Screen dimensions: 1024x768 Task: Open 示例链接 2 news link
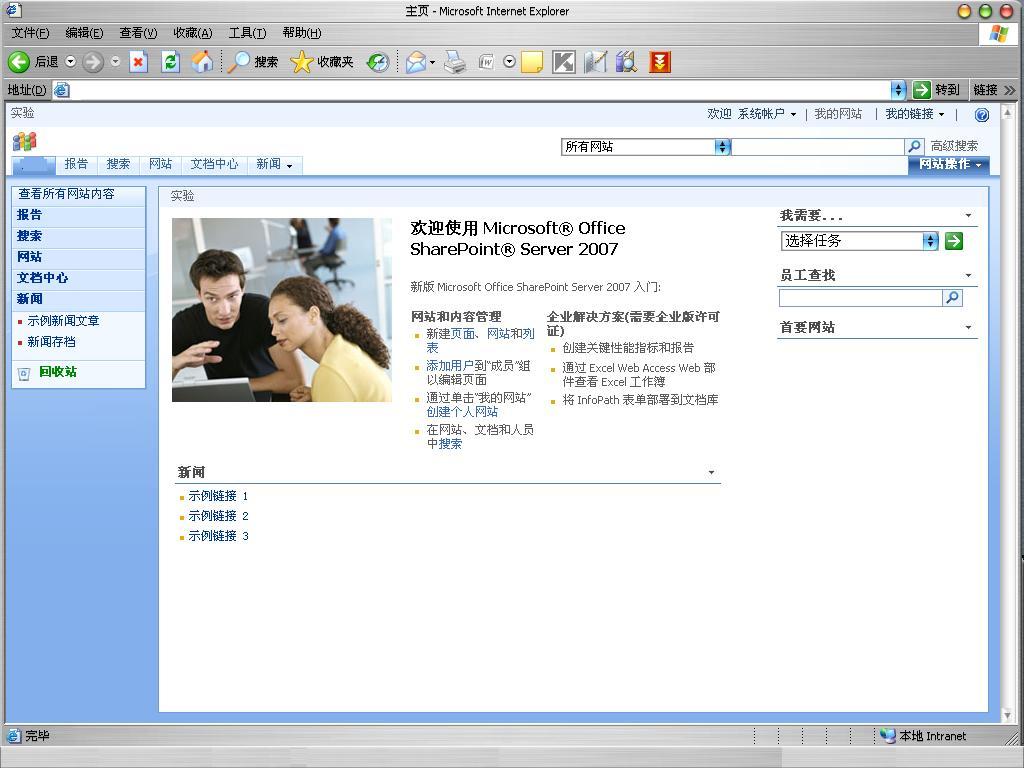click(x=218, y=516)
